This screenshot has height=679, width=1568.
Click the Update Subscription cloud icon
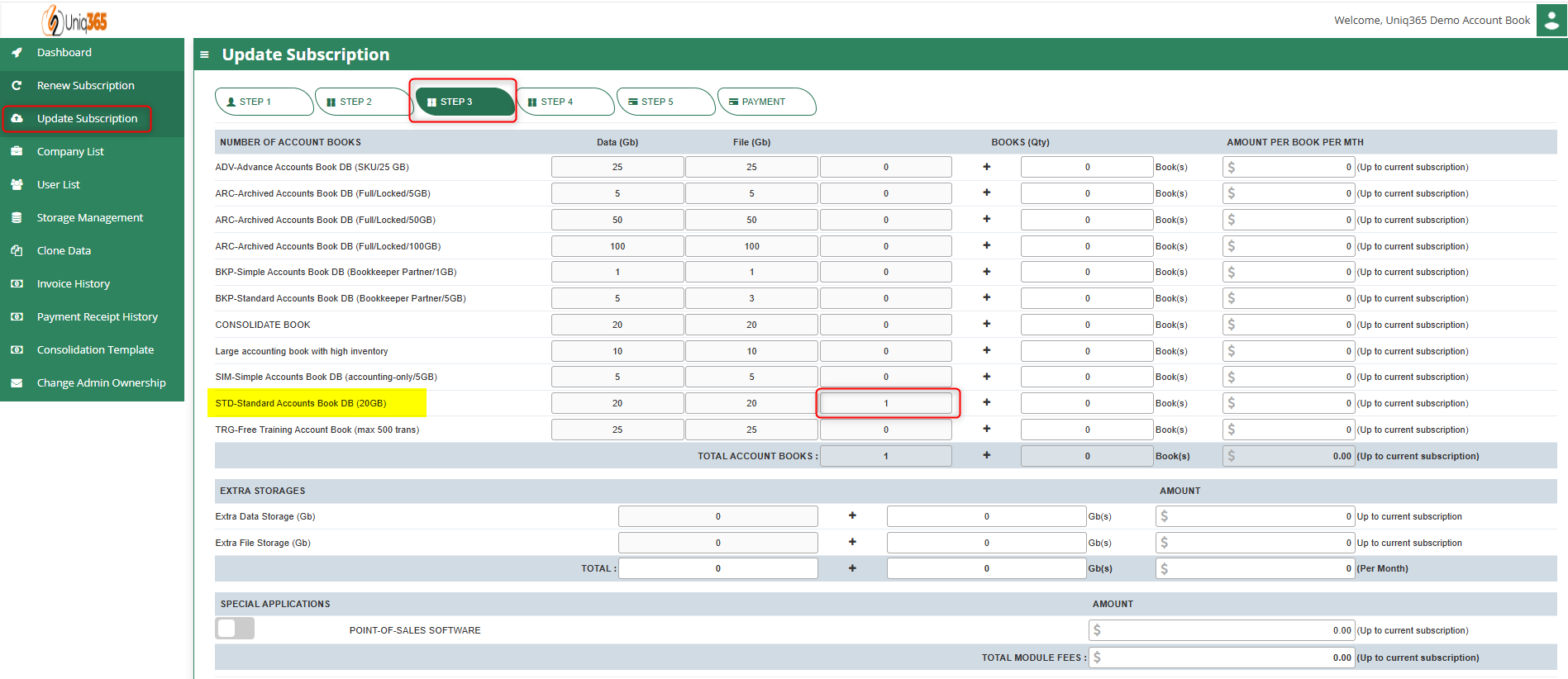[x=17, y=118]
